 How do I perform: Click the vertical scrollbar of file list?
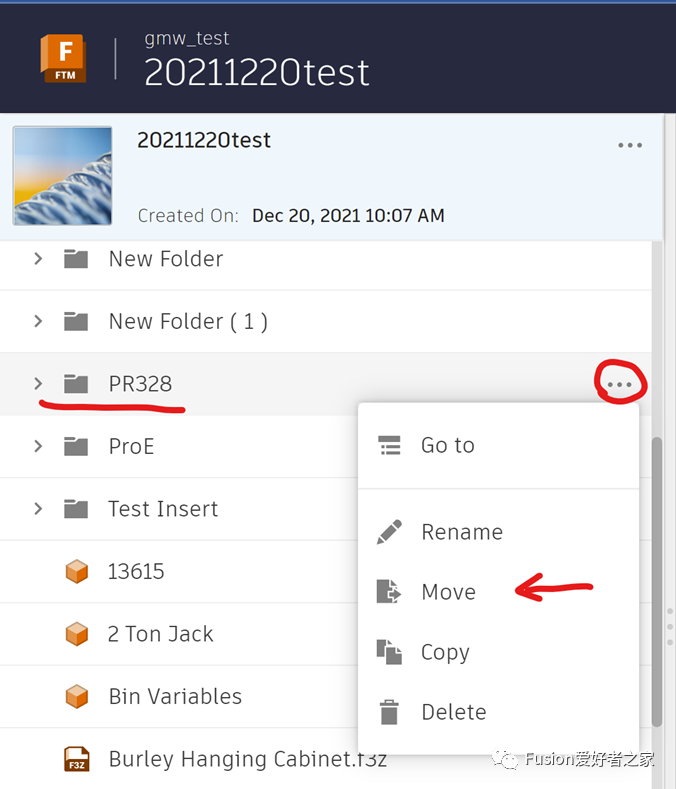[x=657, y=580]
